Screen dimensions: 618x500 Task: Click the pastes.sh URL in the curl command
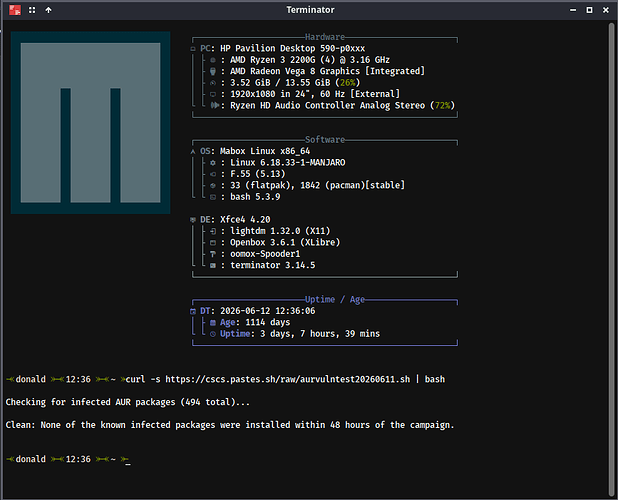click(288, 379)
